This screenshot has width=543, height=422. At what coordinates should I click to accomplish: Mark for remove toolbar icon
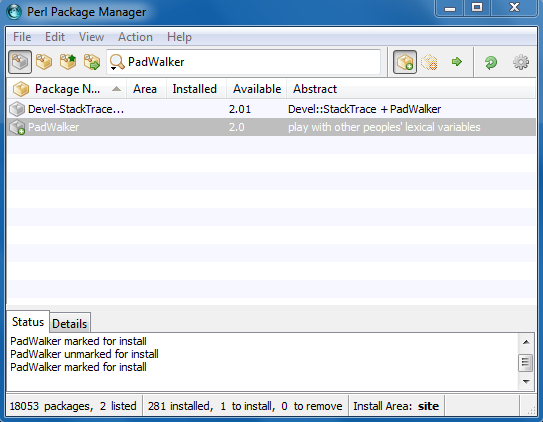pyautogui.click(x=429, y=62)
